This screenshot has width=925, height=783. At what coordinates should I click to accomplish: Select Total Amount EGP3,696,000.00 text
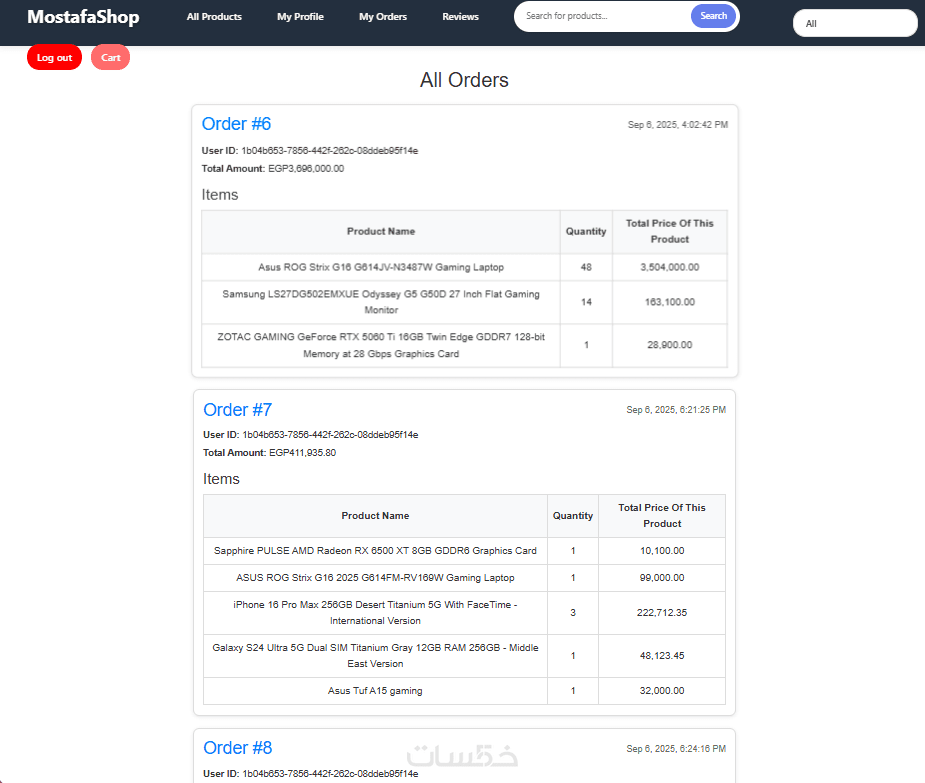[273, 169]
